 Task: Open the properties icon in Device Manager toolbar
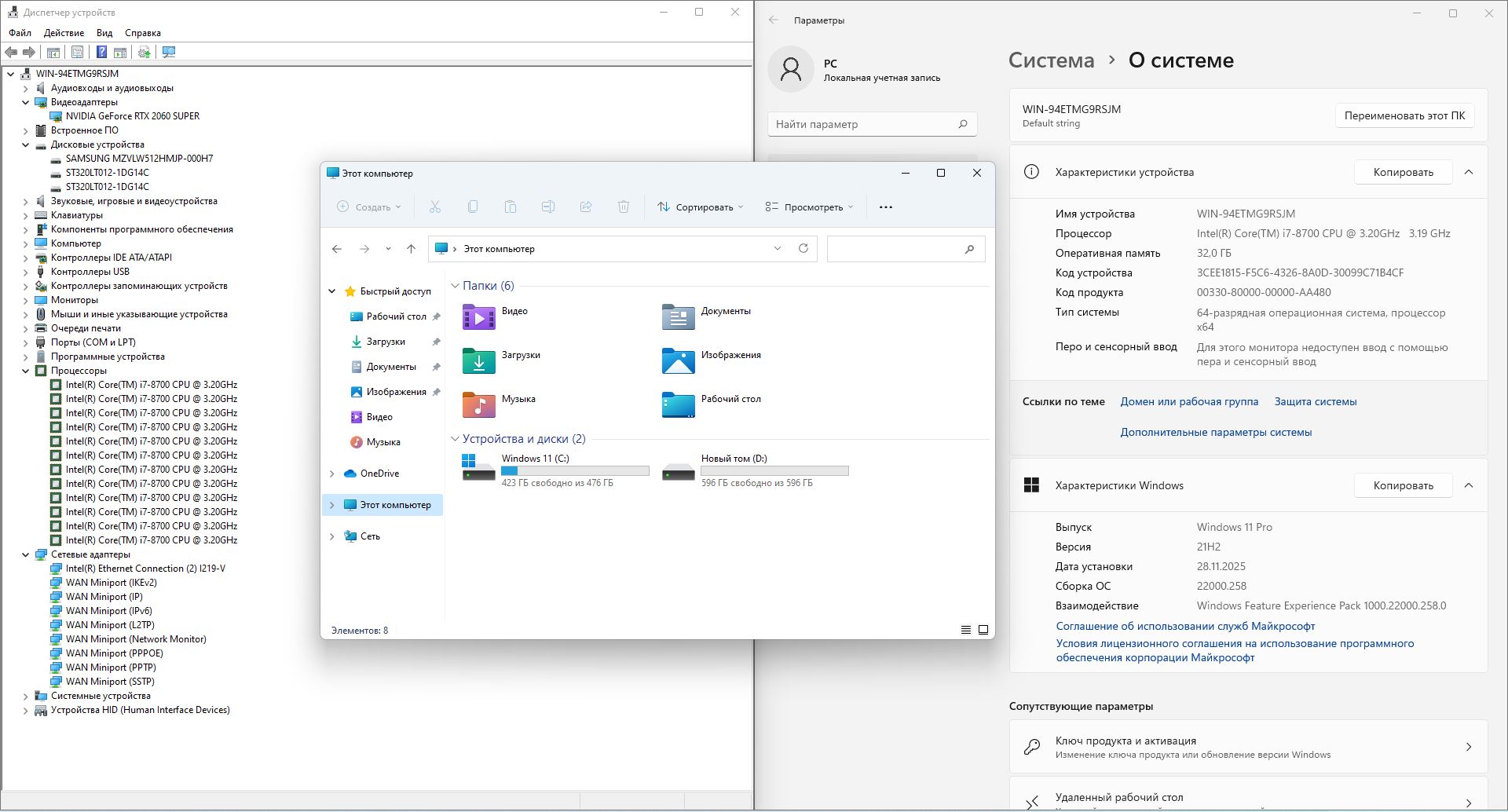click(x=77, y=52)
